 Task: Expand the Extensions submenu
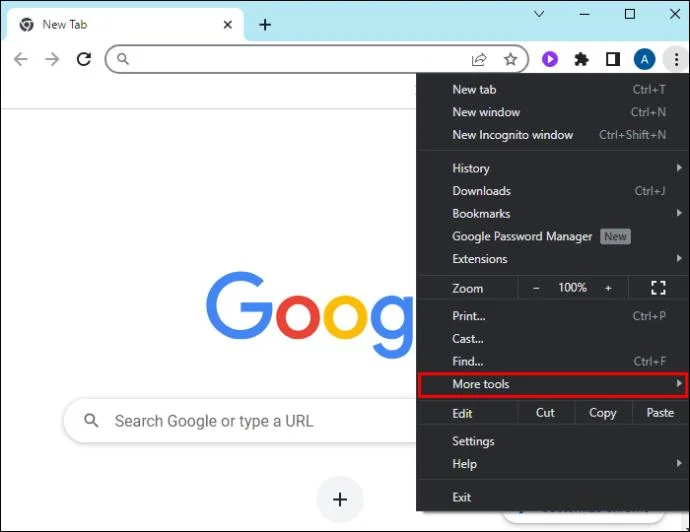pyautogui.click(x=553, y=259)
